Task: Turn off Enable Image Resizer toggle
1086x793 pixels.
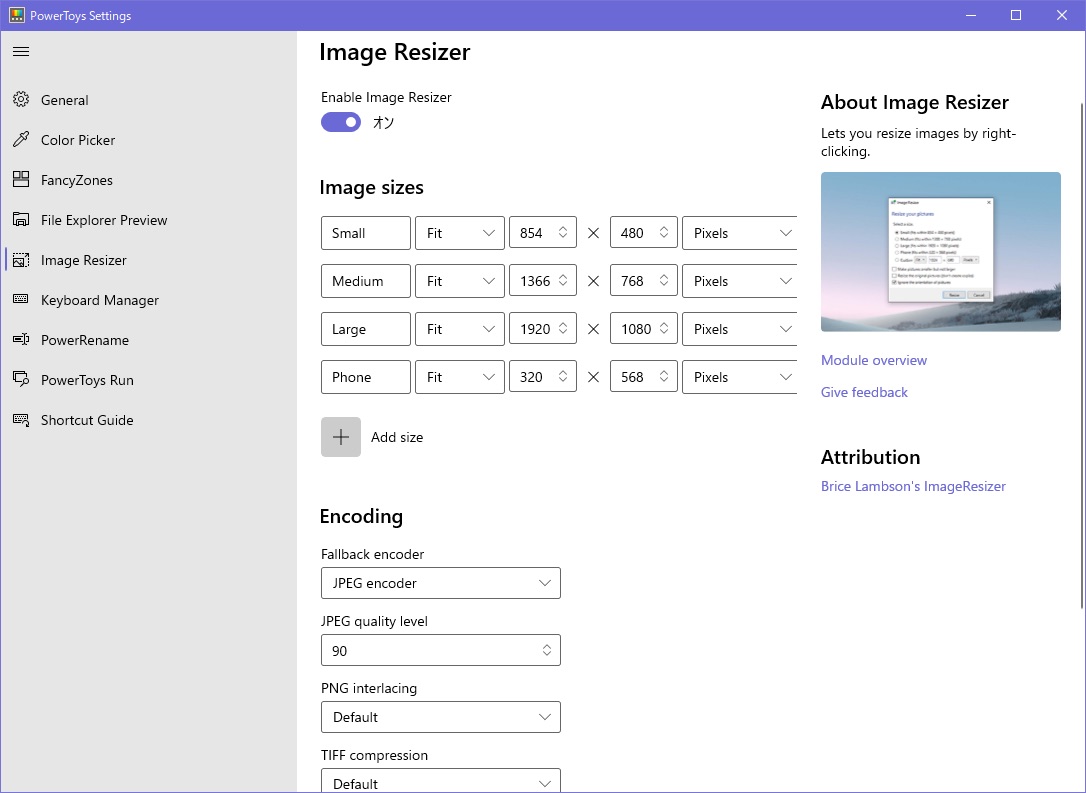Action: click(x=341, y=122)
